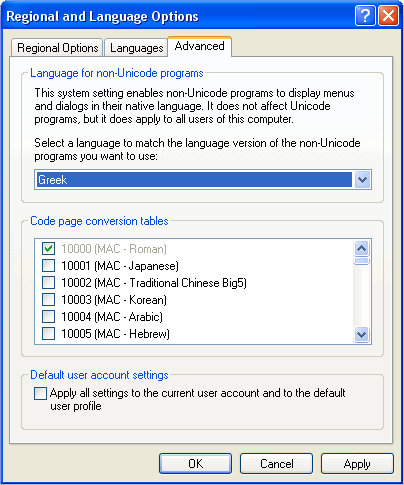Click the code page list scrollbar thumb
Screen dimensions: 404x485
[362, 261]
